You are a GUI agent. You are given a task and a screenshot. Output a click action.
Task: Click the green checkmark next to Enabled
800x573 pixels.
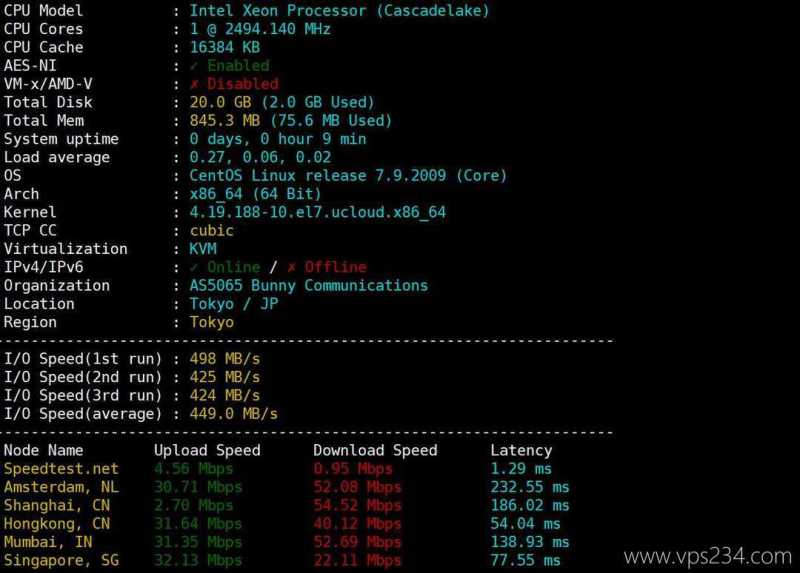(x=194, y=66)
